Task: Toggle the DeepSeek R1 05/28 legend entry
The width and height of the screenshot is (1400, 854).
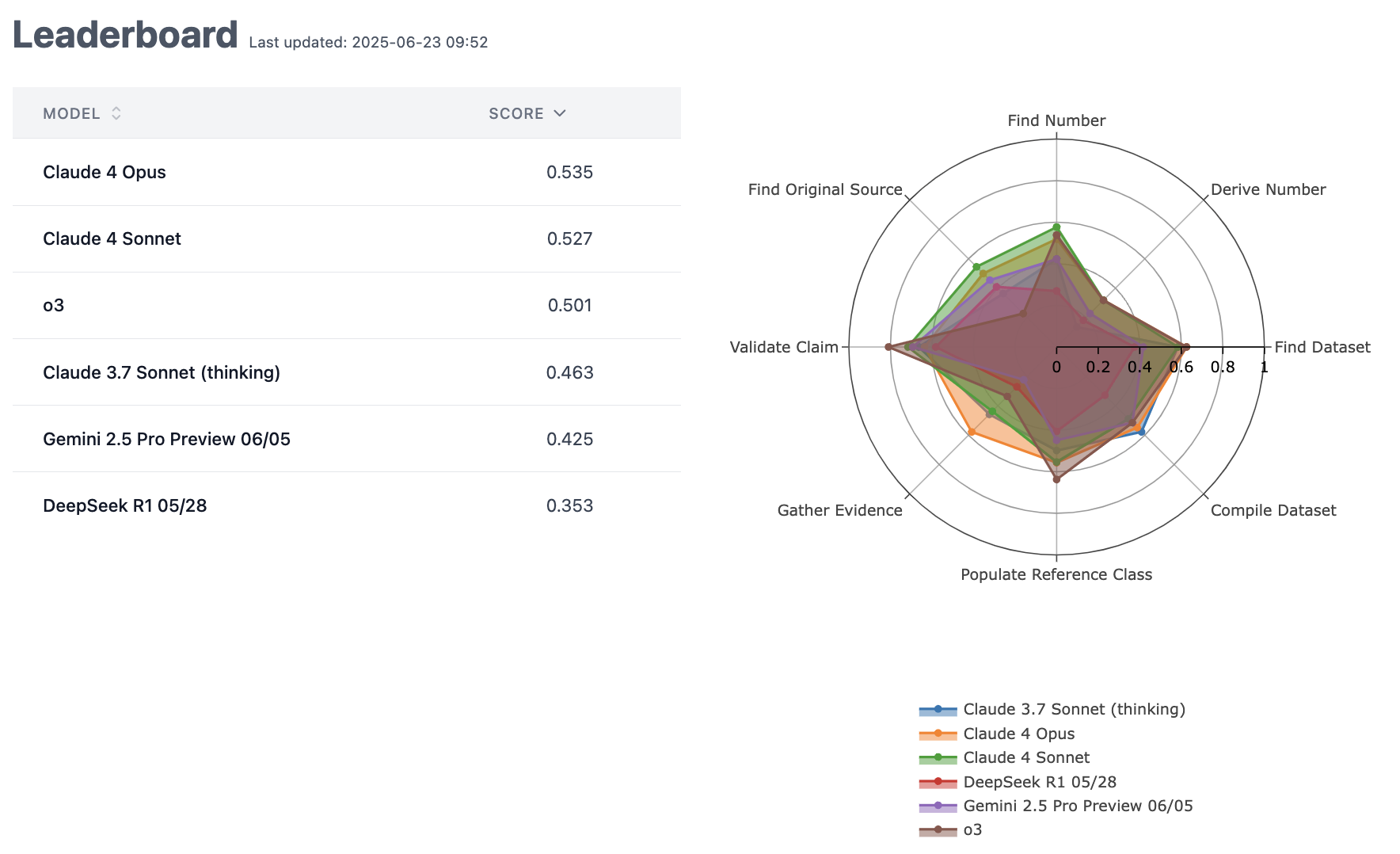Action: tap(1038, 782)
